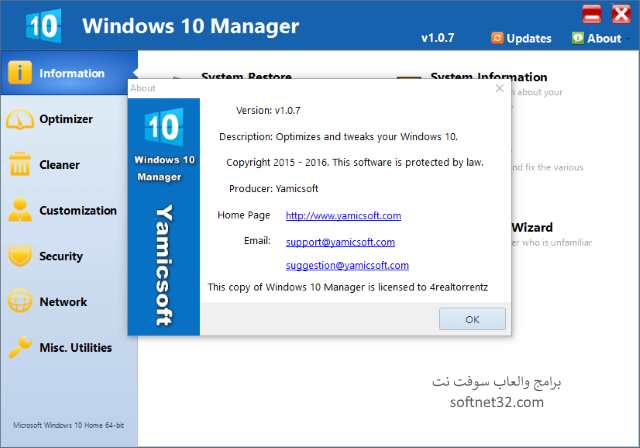The width and height of the screenshot is (640, 448).
Task: Click the Information sidebar icon
Action: pos(20,73)
